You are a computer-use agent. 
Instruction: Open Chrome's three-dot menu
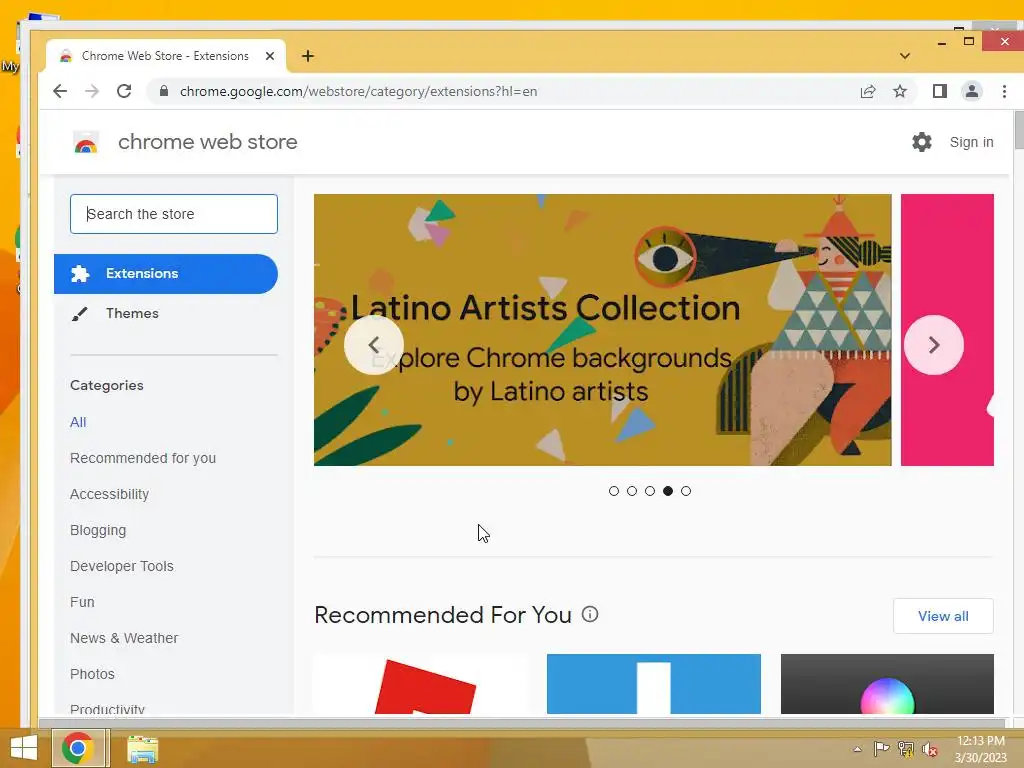pyautogui.click(x=1004, y=91)
